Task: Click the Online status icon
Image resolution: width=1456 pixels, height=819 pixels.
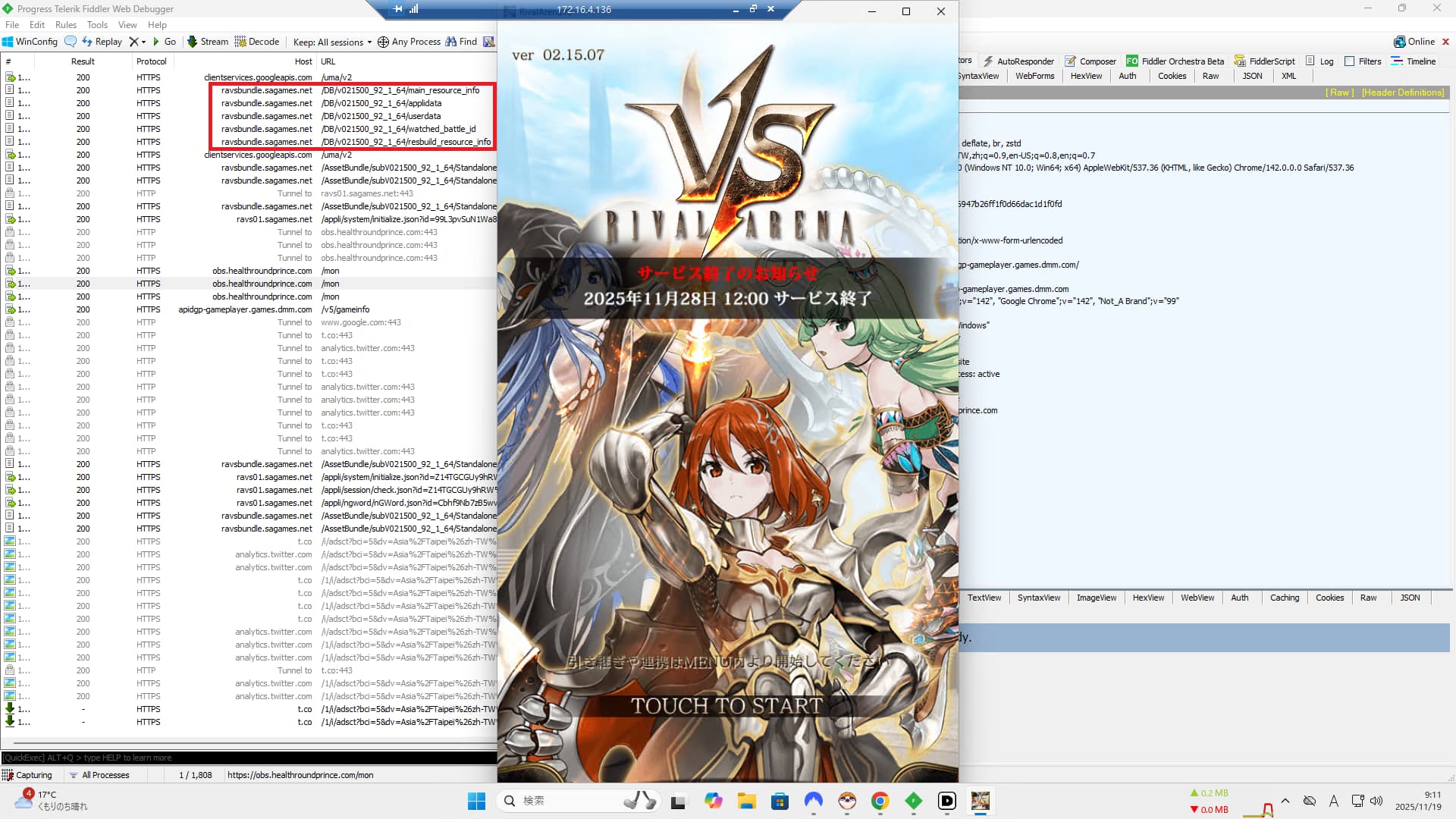Action: [1399, 42]
